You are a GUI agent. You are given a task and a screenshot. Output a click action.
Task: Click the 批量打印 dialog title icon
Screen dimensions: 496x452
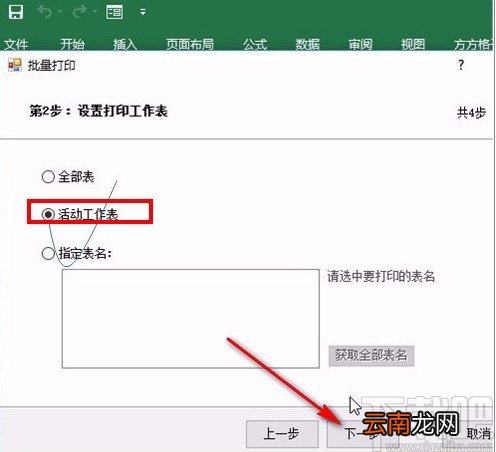(15, 65)
